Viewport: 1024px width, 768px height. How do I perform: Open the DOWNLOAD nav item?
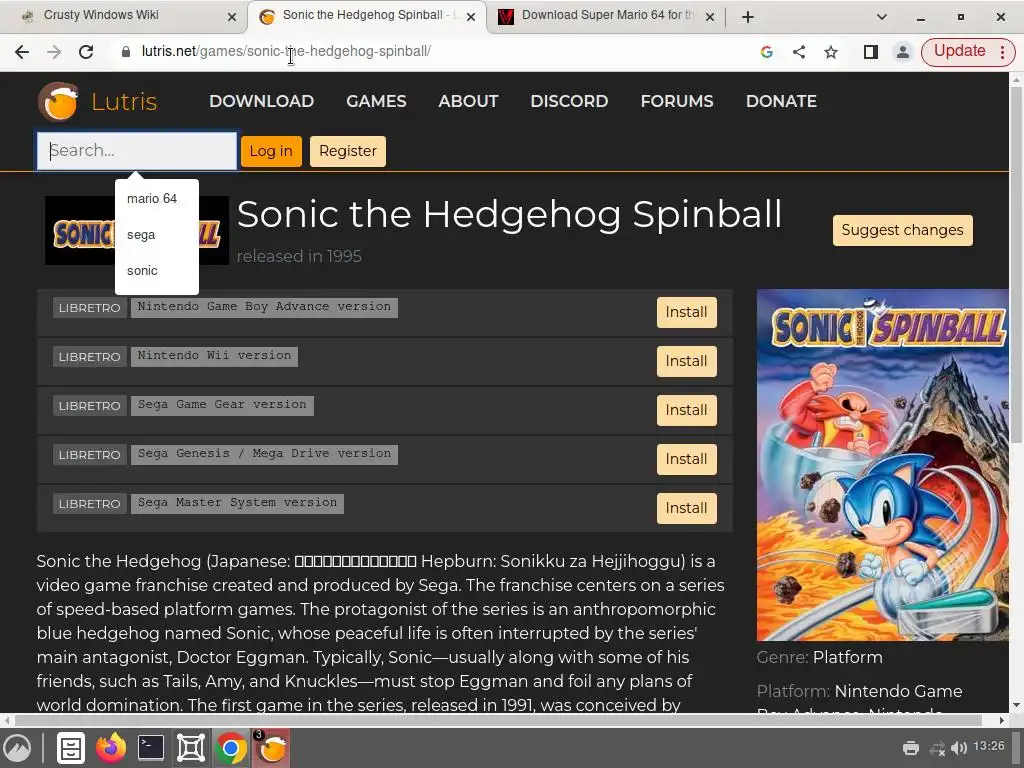[x=261, y=101]
